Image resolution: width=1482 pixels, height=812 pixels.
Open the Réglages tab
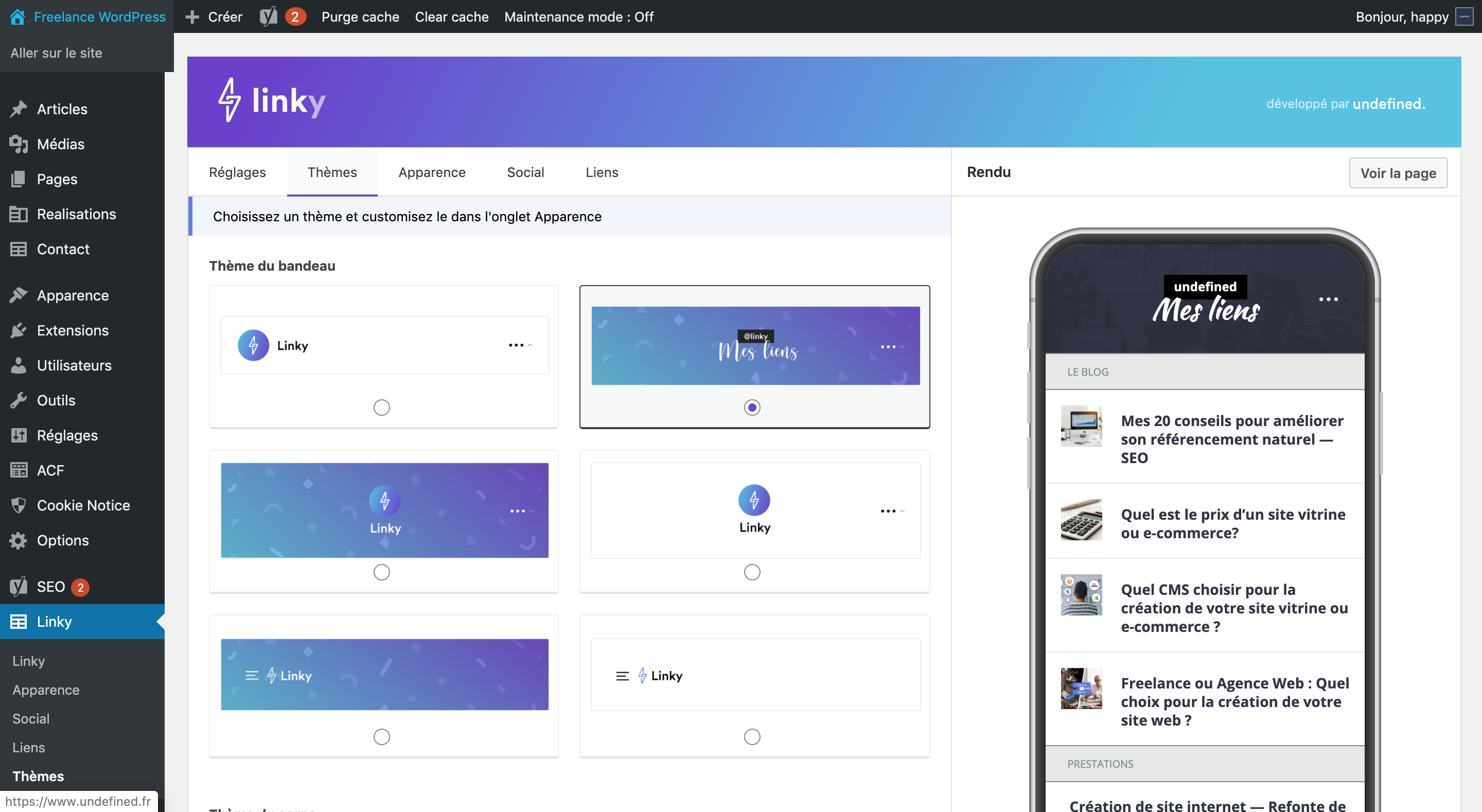[237, 172]
